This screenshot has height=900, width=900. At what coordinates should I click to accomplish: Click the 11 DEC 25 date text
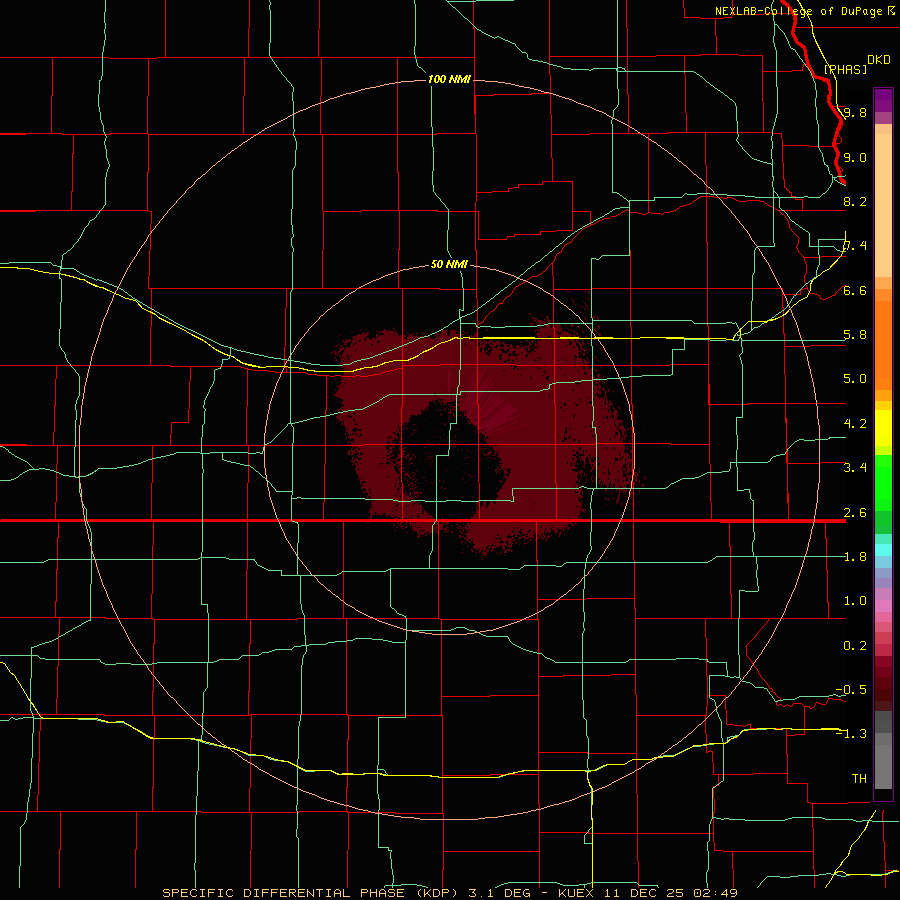[642, 893]
